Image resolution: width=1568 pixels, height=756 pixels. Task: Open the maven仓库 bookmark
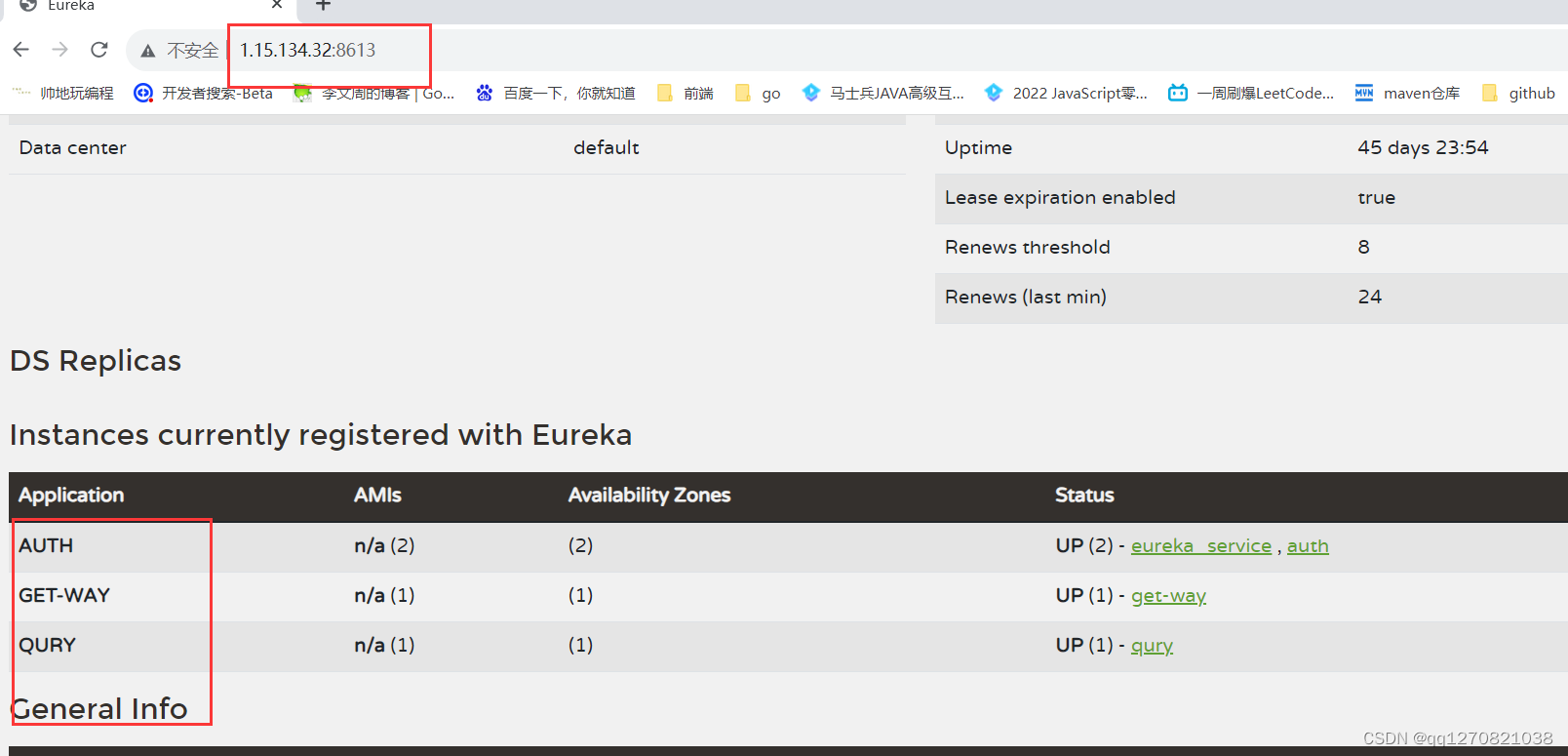click(x=1407, y=94)
